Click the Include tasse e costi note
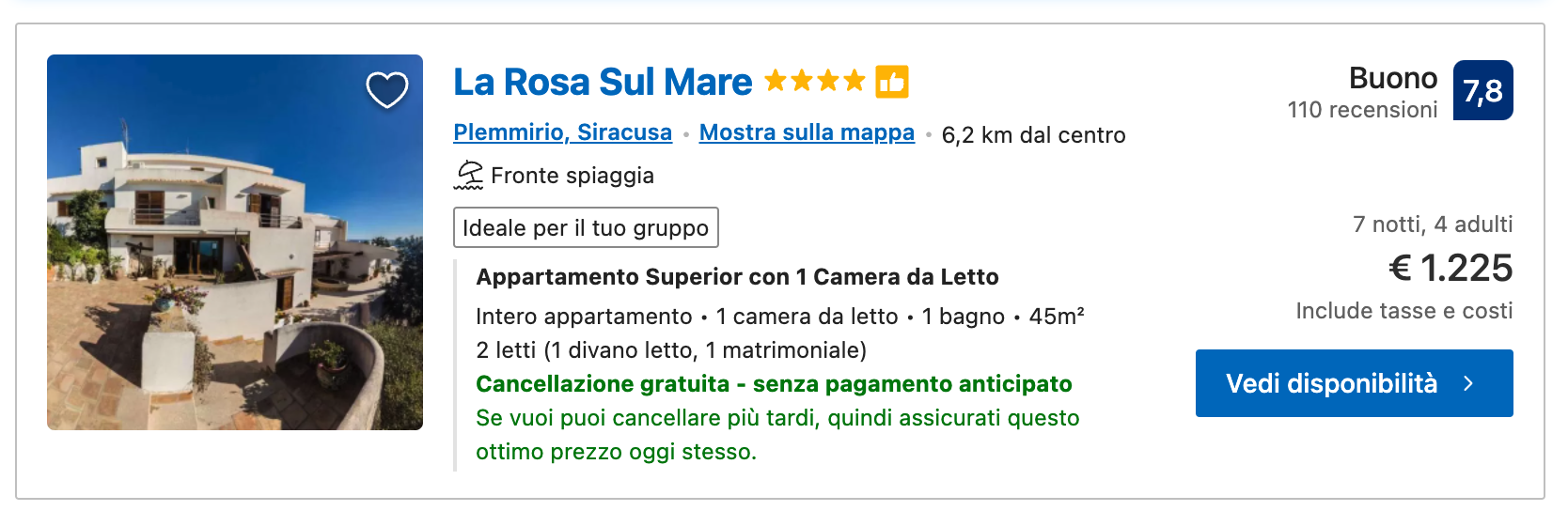 point(1403,311)
